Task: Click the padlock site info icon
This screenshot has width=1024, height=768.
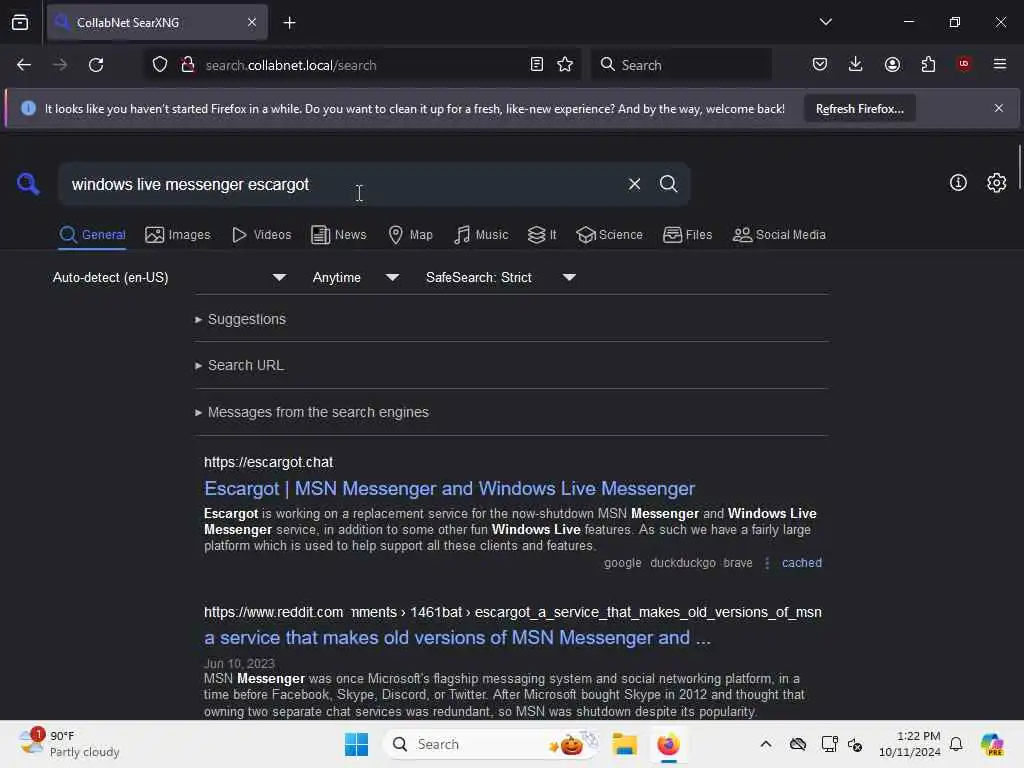Action: tap(188, 65)
